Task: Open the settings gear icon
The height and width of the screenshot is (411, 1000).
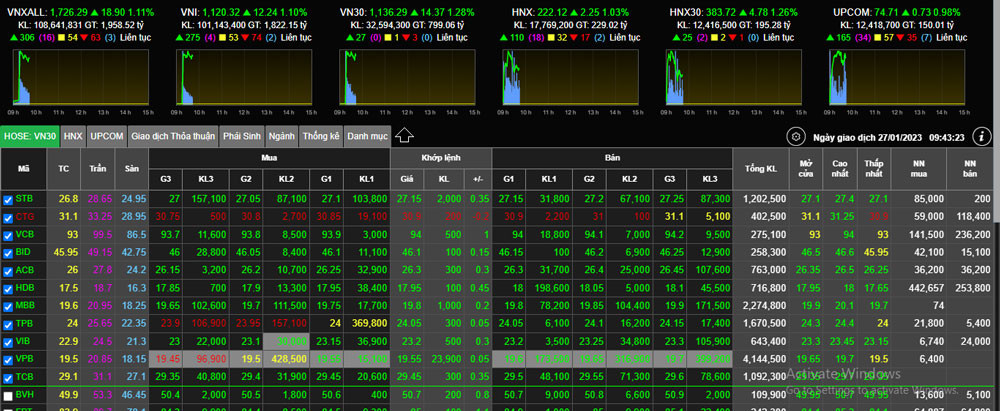Action: point(796,137)
